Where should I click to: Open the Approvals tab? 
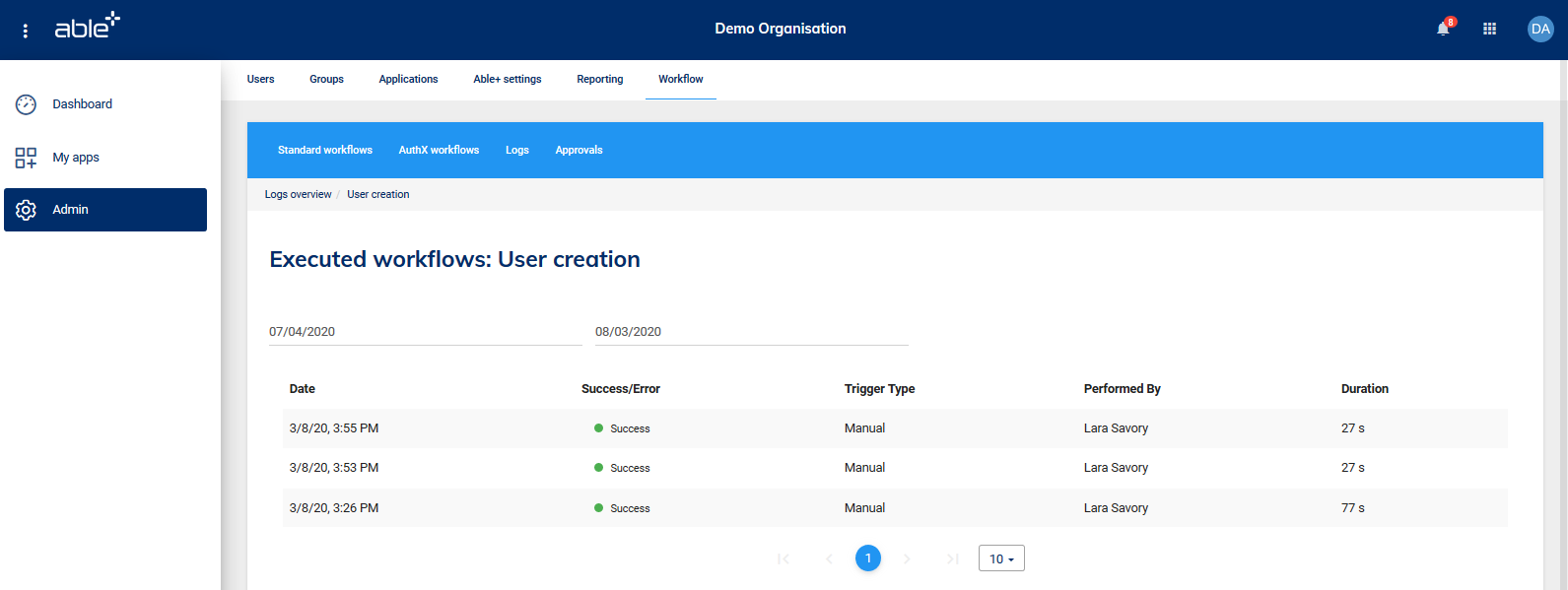[579, 151]
